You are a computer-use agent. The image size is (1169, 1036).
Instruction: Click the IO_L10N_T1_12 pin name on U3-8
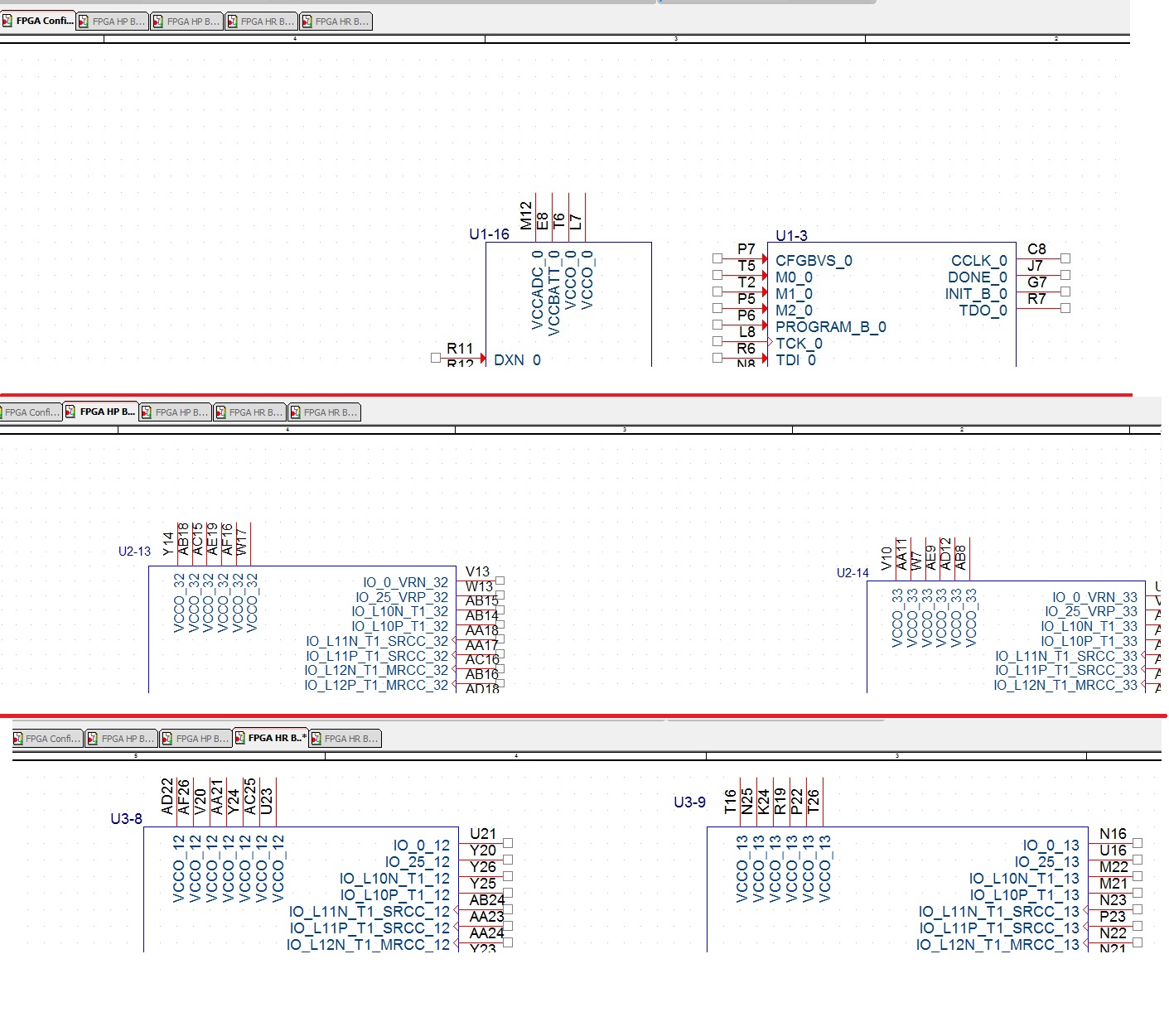394,879
